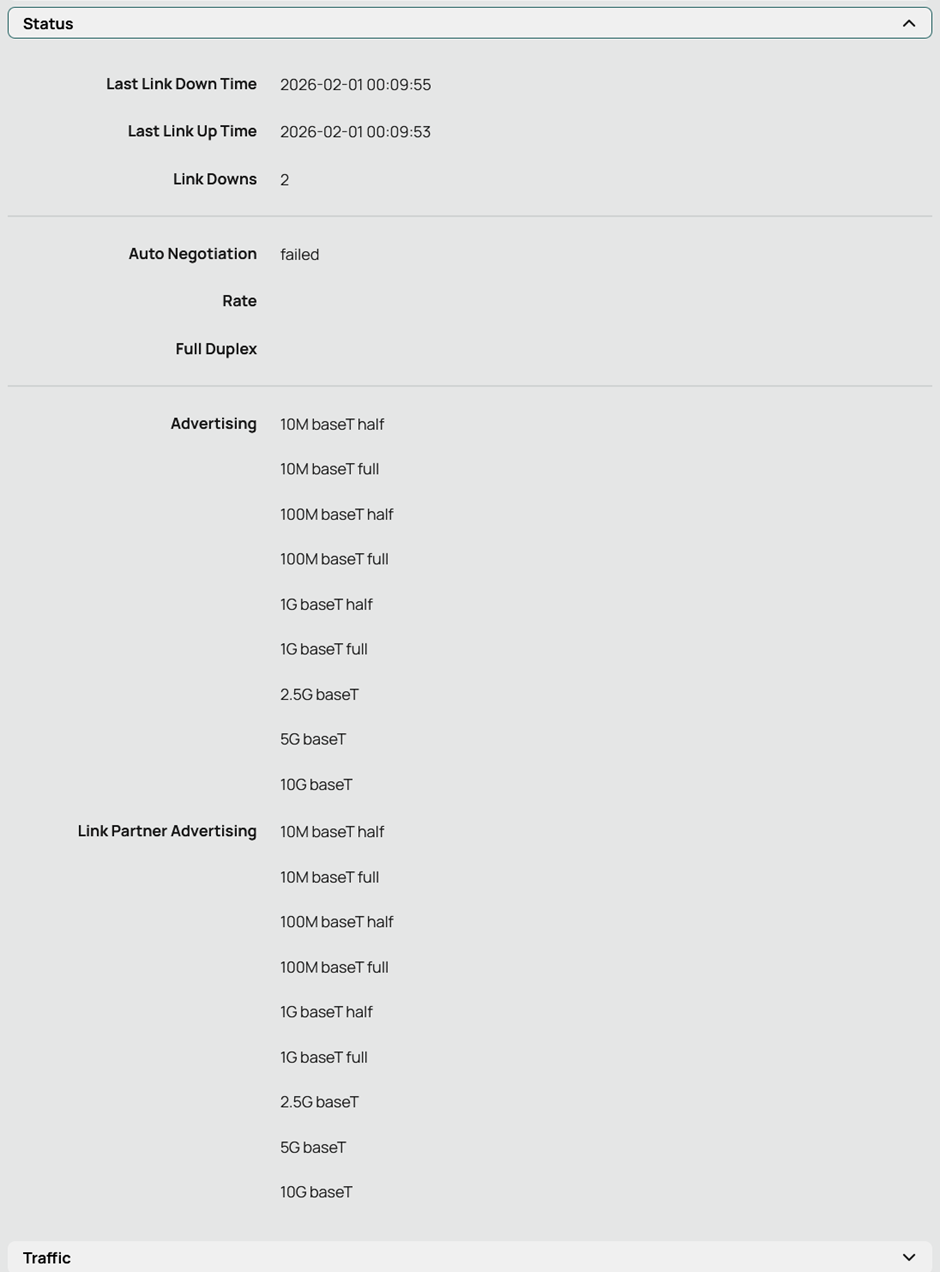
Task: Collapse the Status section chevron
Action: click(x=908, y=23)
